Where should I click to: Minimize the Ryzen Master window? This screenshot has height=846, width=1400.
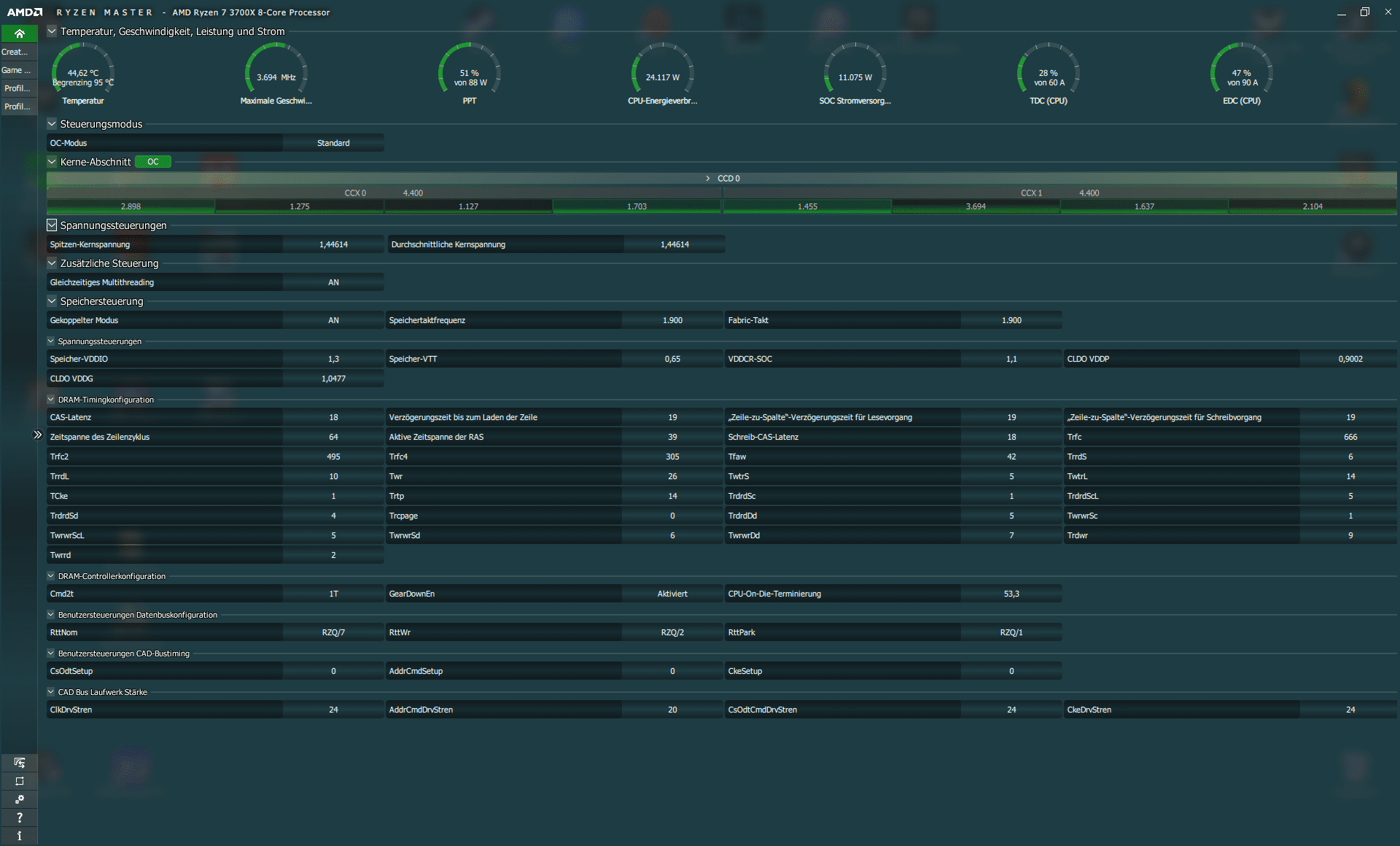click(x=1342, y=12)
